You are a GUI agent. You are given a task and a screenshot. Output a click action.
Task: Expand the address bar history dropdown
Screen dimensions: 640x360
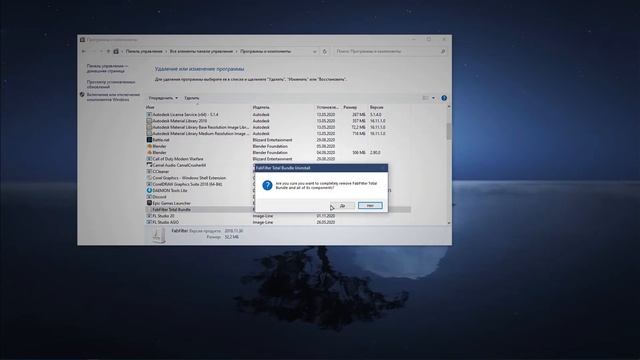314,51
